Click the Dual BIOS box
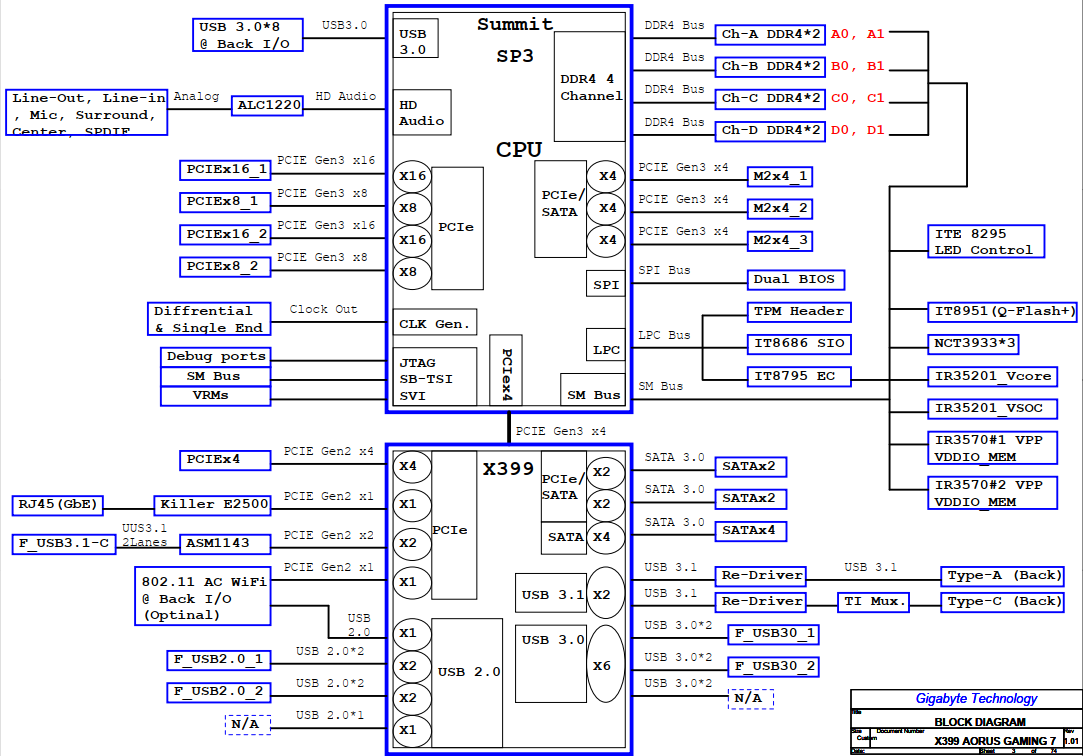 [795, 280]
